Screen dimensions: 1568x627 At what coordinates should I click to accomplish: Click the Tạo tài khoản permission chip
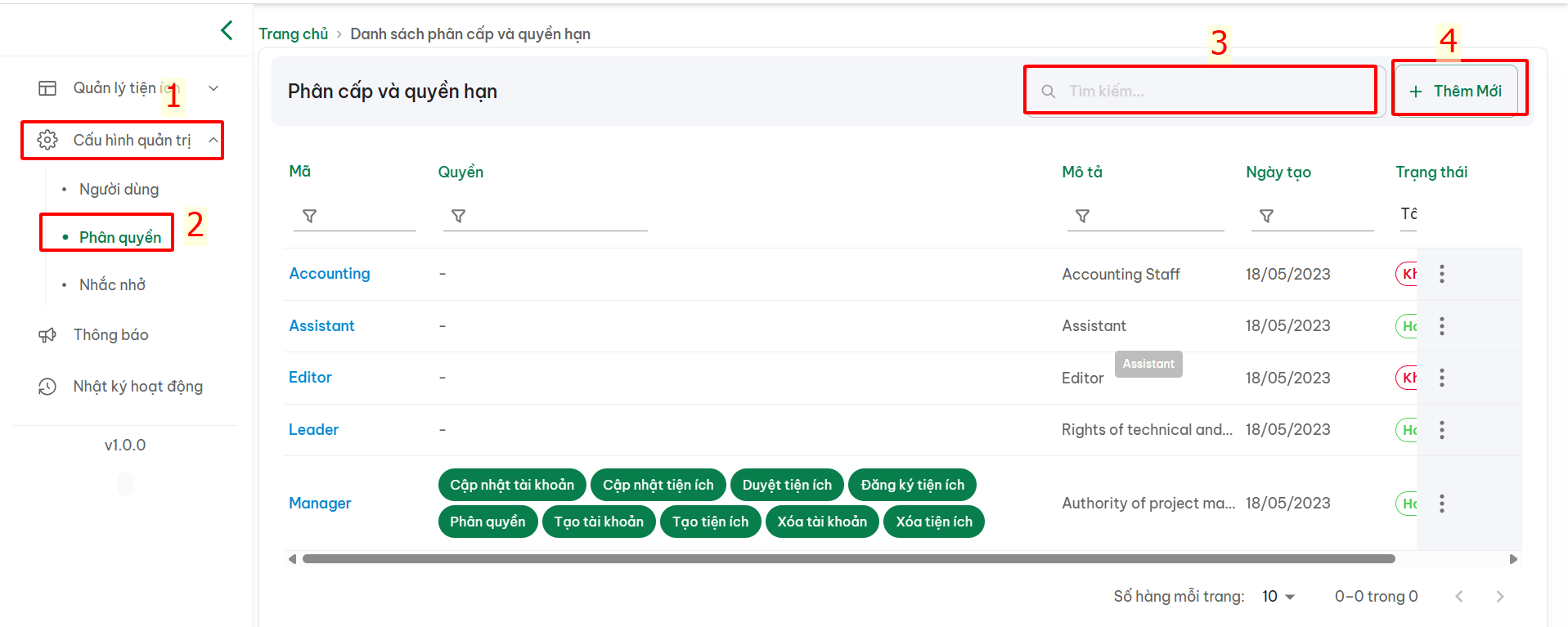599,522
